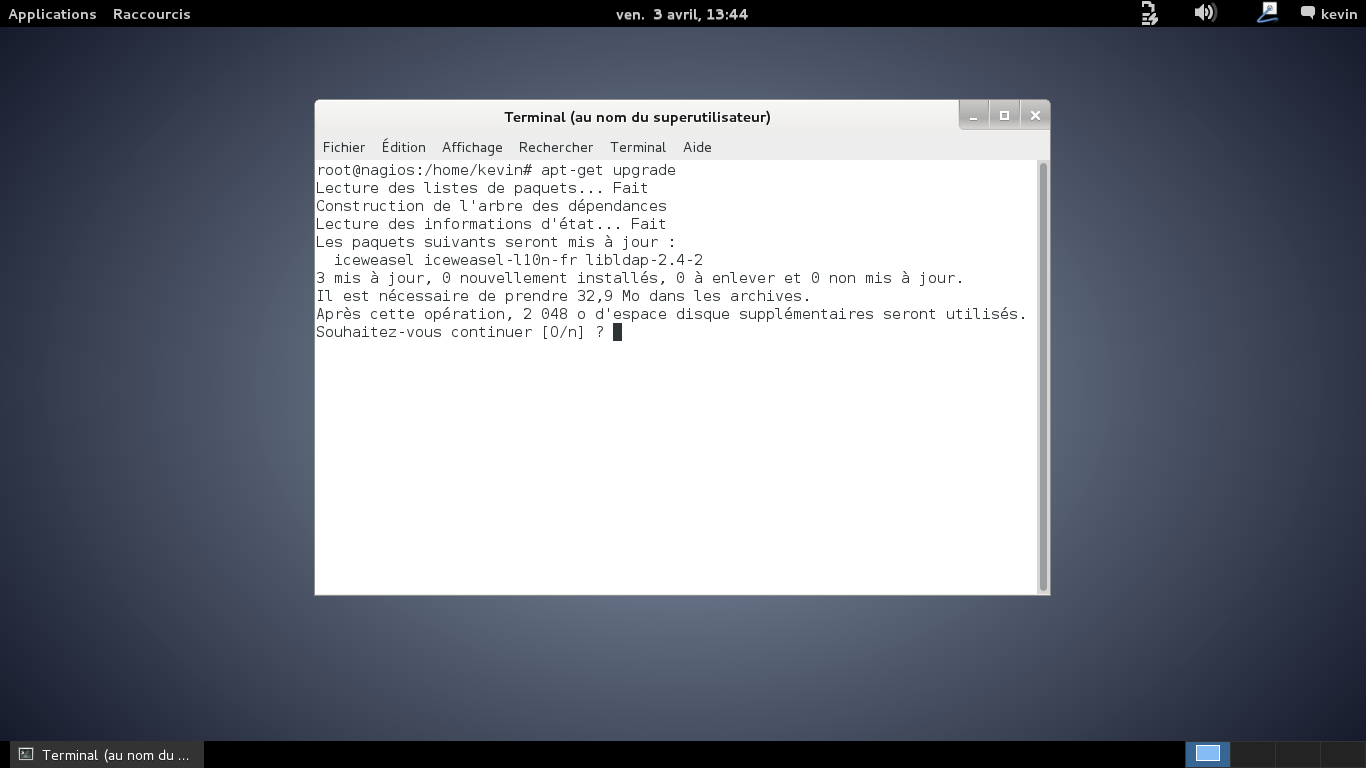
Task: Click 'Les paquets suivants seront mis à jour' line
Action: pos(495,242)
